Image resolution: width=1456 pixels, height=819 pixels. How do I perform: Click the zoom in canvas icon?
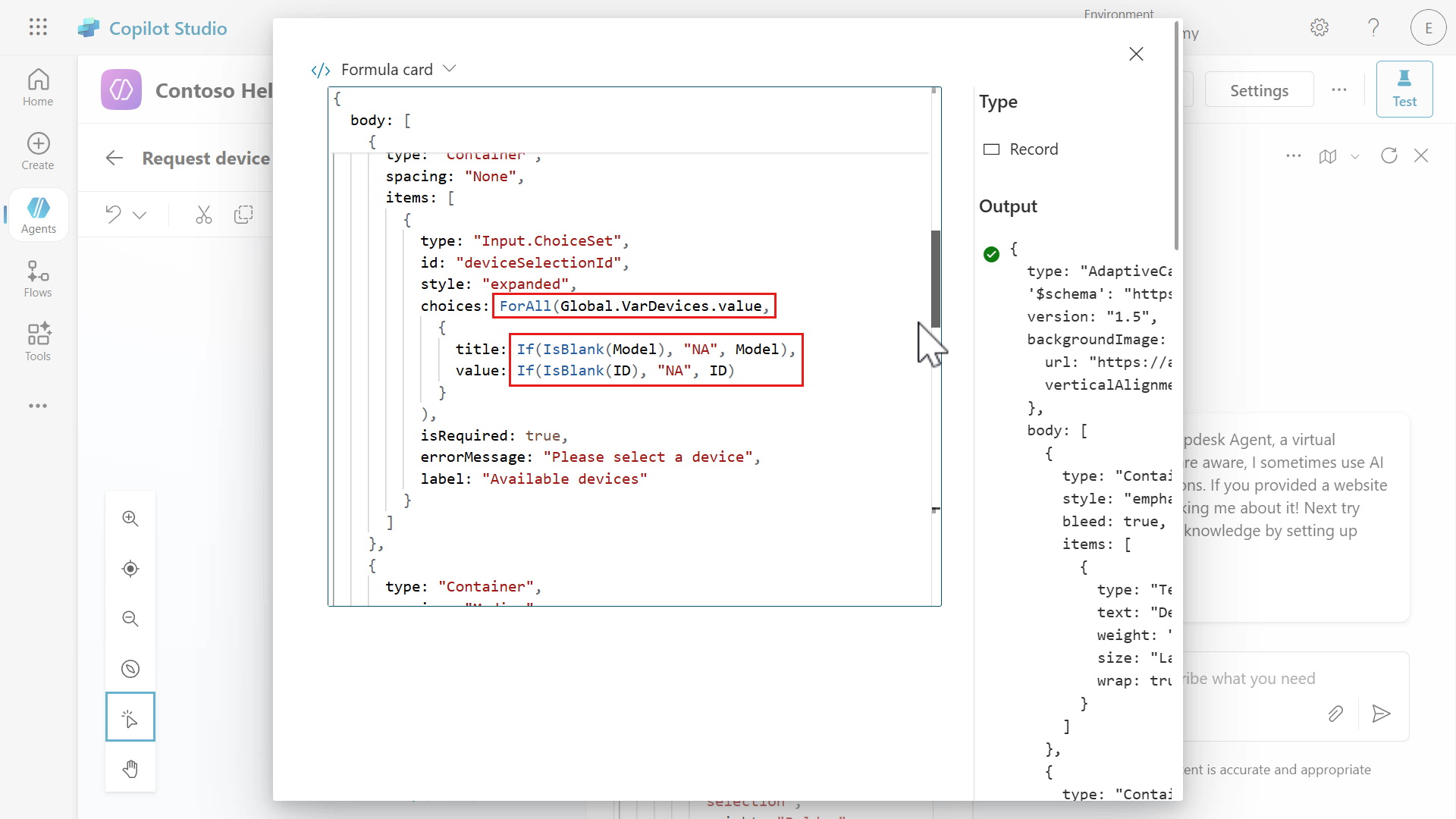pos(130,519)
